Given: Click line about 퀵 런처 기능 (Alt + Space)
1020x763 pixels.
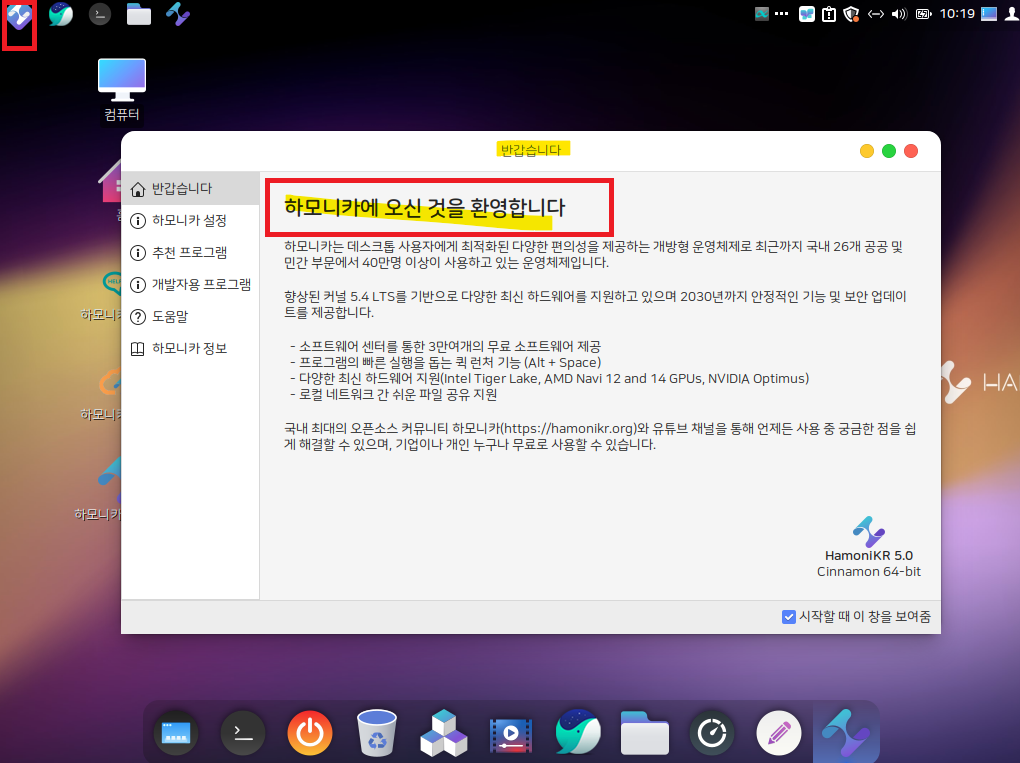Looking at the screenshot, I should point(446,362).
